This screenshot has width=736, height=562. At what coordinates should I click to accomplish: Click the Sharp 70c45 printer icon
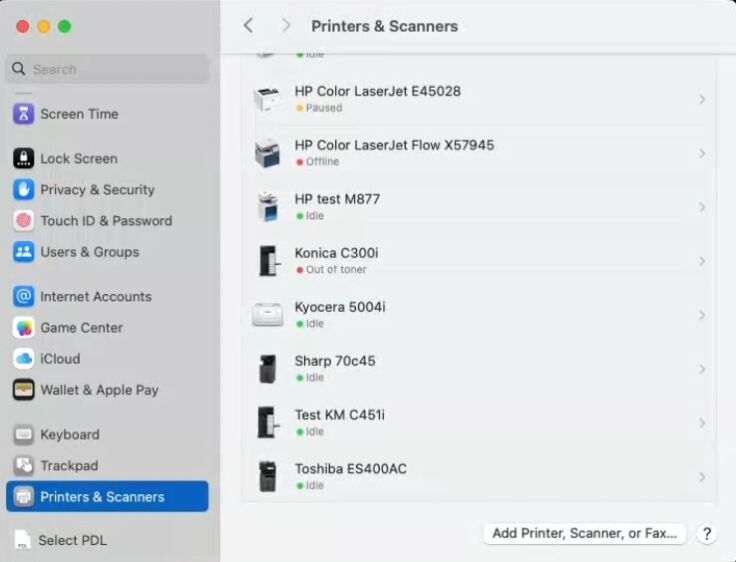tap(267, 369)
